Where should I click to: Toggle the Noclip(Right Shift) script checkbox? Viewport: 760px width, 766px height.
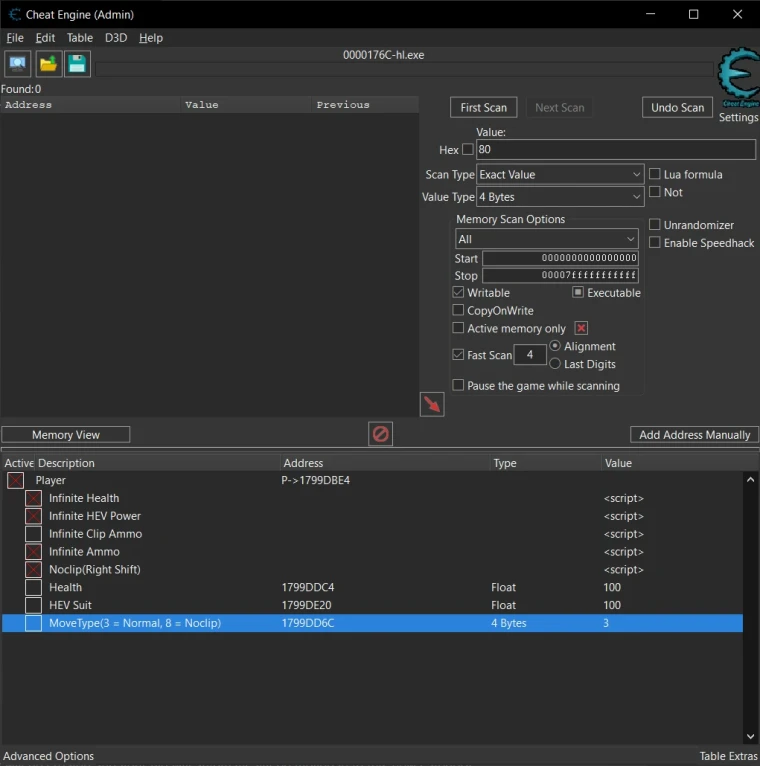pyautogui.click(x=33, y=570)
